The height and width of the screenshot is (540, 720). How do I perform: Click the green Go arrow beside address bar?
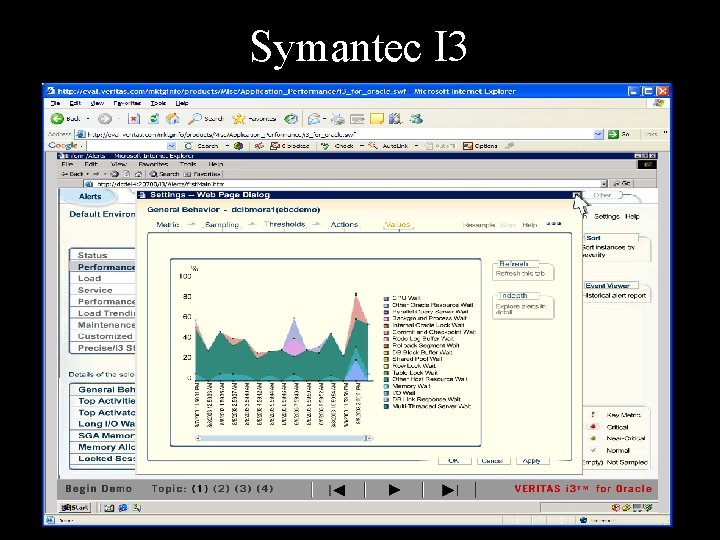tap(613, 134)
